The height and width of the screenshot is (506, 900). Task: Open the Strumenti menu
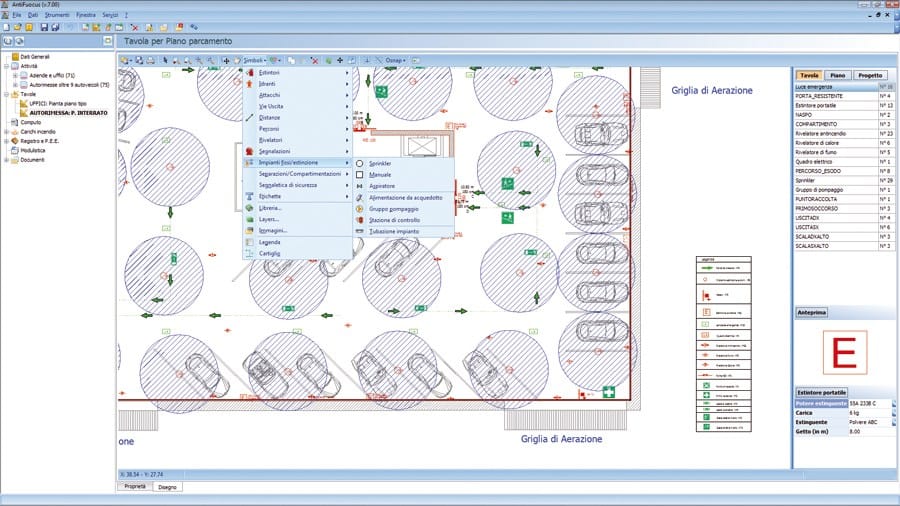coord(55,17)
